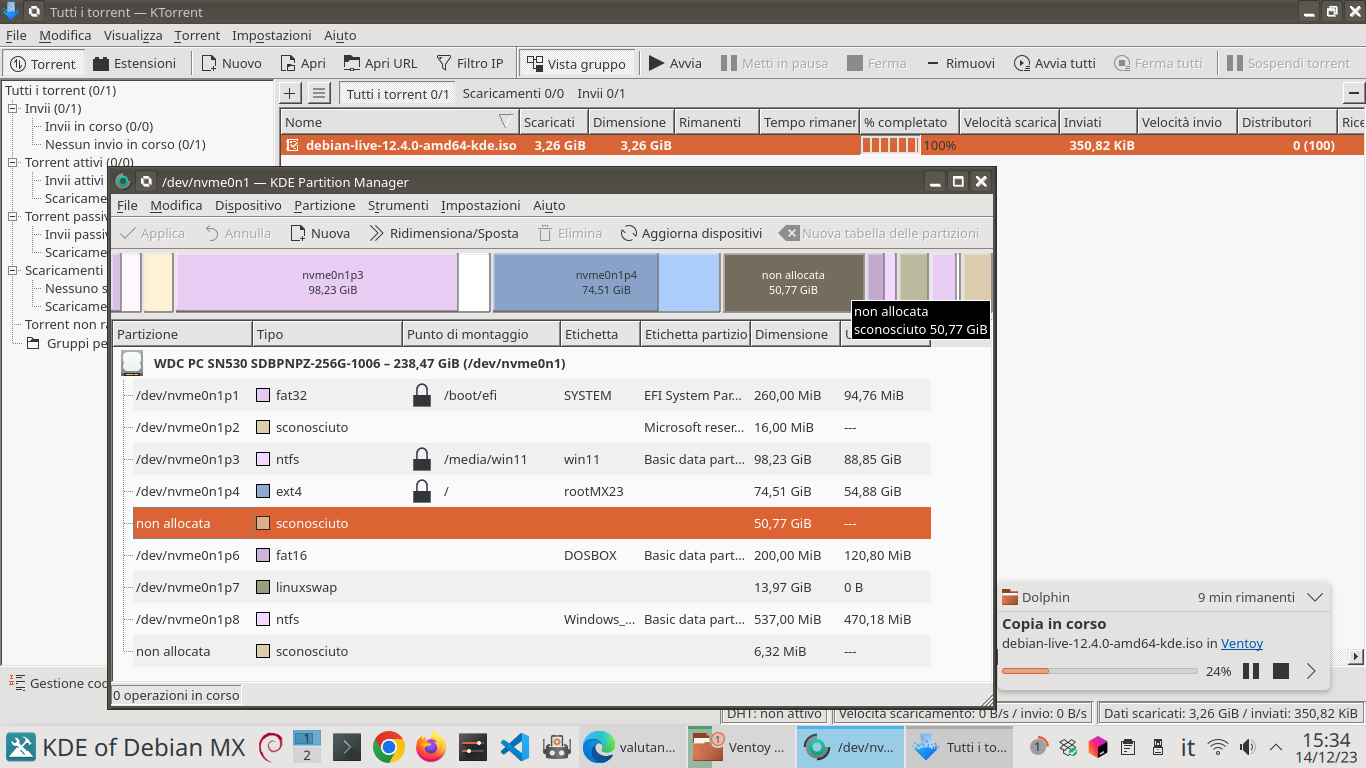This screenshot has height=768, width=1366.
Task: Launch Google Chrome from the taskbar
Action: (x=389, y=747)
